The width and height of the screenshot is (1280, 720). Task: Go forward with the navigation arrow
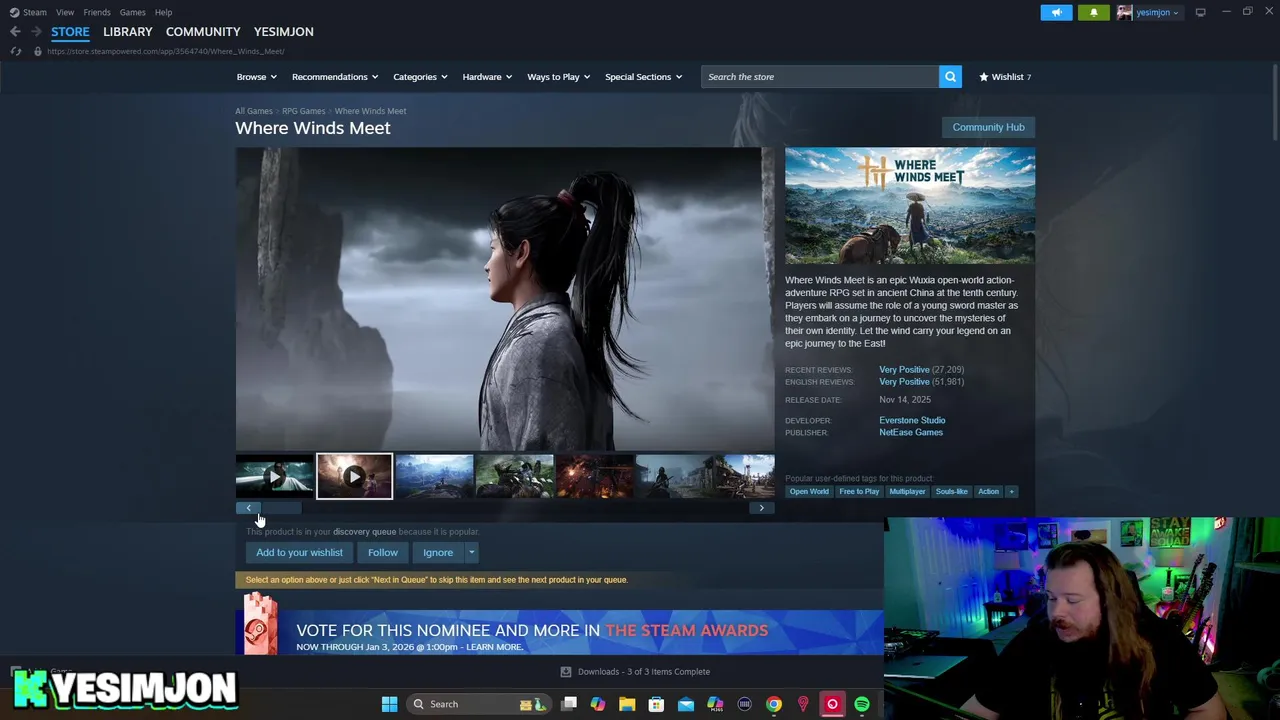[x=36, y=32]
